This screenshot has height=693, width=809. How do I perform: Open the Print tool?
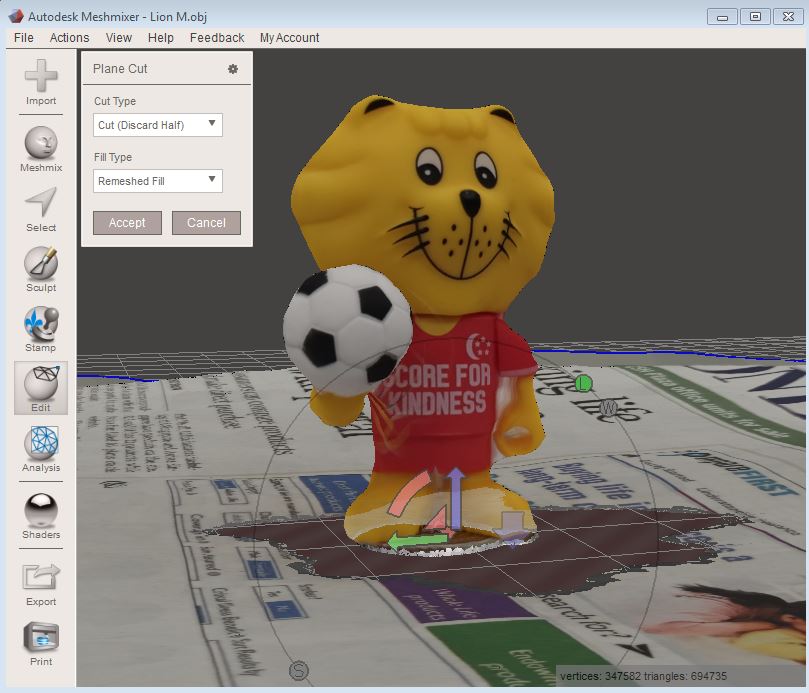point(41,644)
